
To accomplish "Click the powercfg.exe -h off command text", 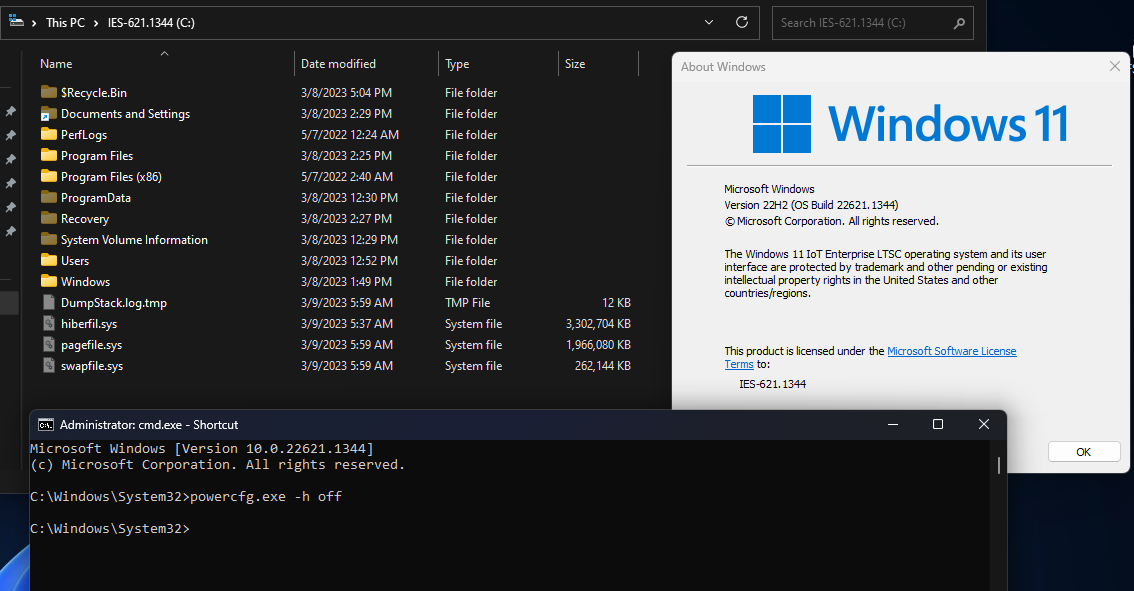I will tap(265, 496).
